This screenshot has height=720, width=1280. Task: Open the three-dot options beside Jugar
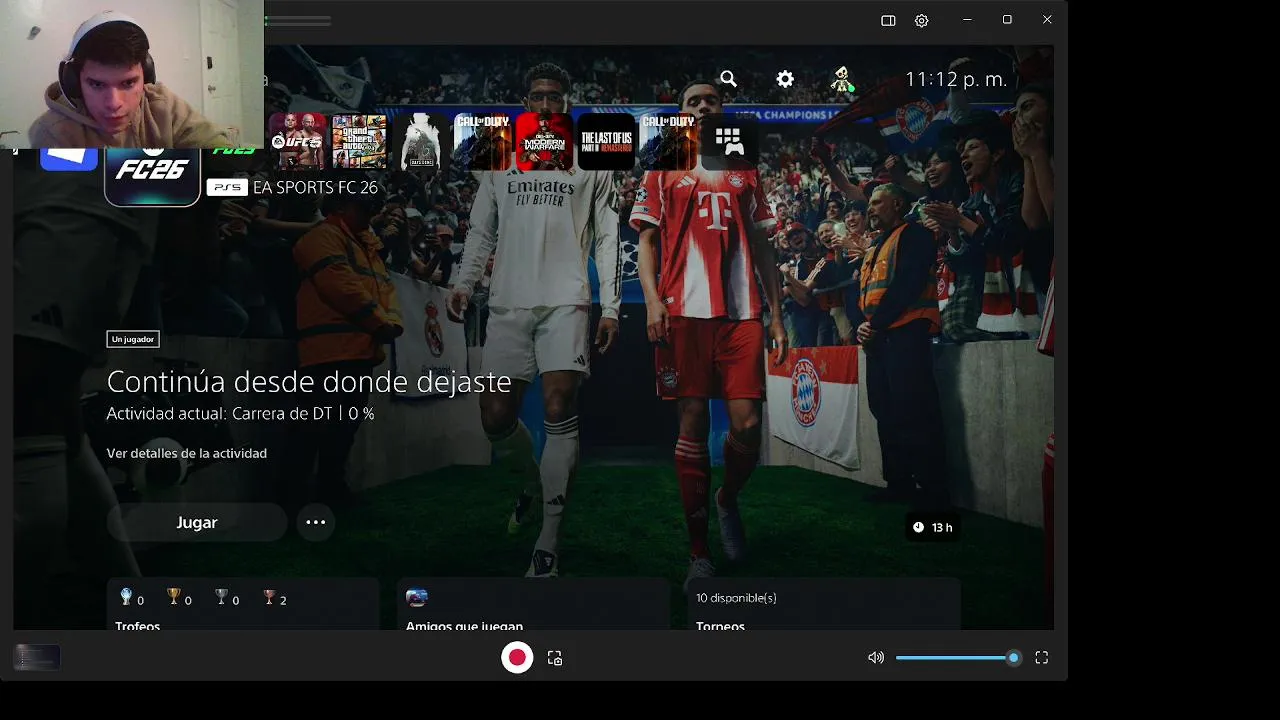click(316, 522)
